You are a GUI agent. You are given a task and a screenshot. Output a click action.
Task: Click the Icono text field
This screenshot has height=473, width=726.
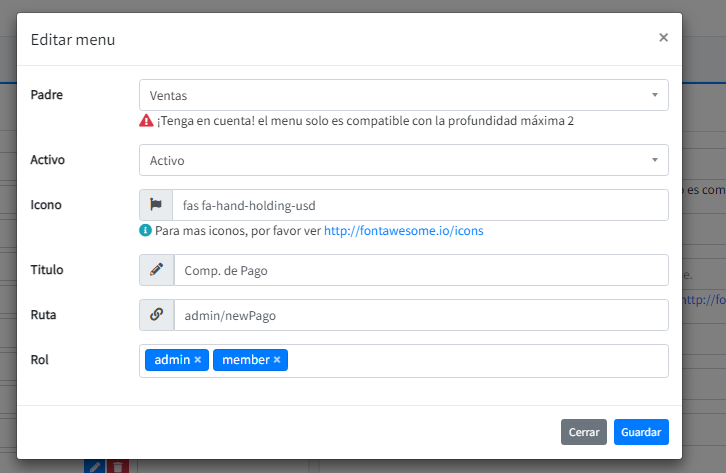420,205
